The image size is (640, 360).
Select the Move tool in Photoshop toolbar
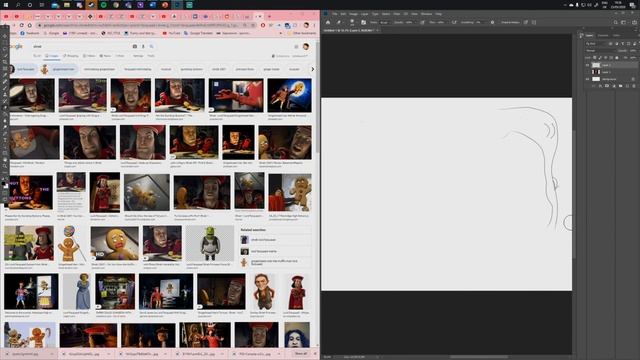pos(5,36)
